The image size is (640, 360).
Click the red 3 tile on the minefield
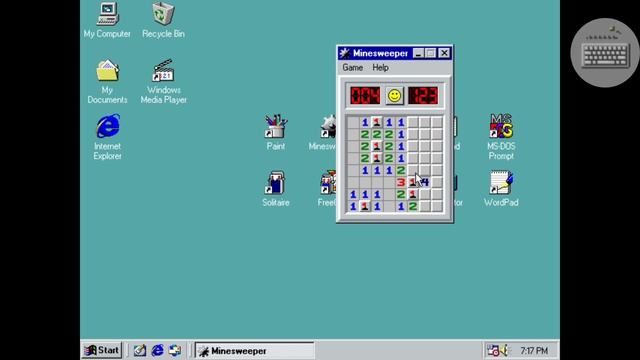click(401, 182)
